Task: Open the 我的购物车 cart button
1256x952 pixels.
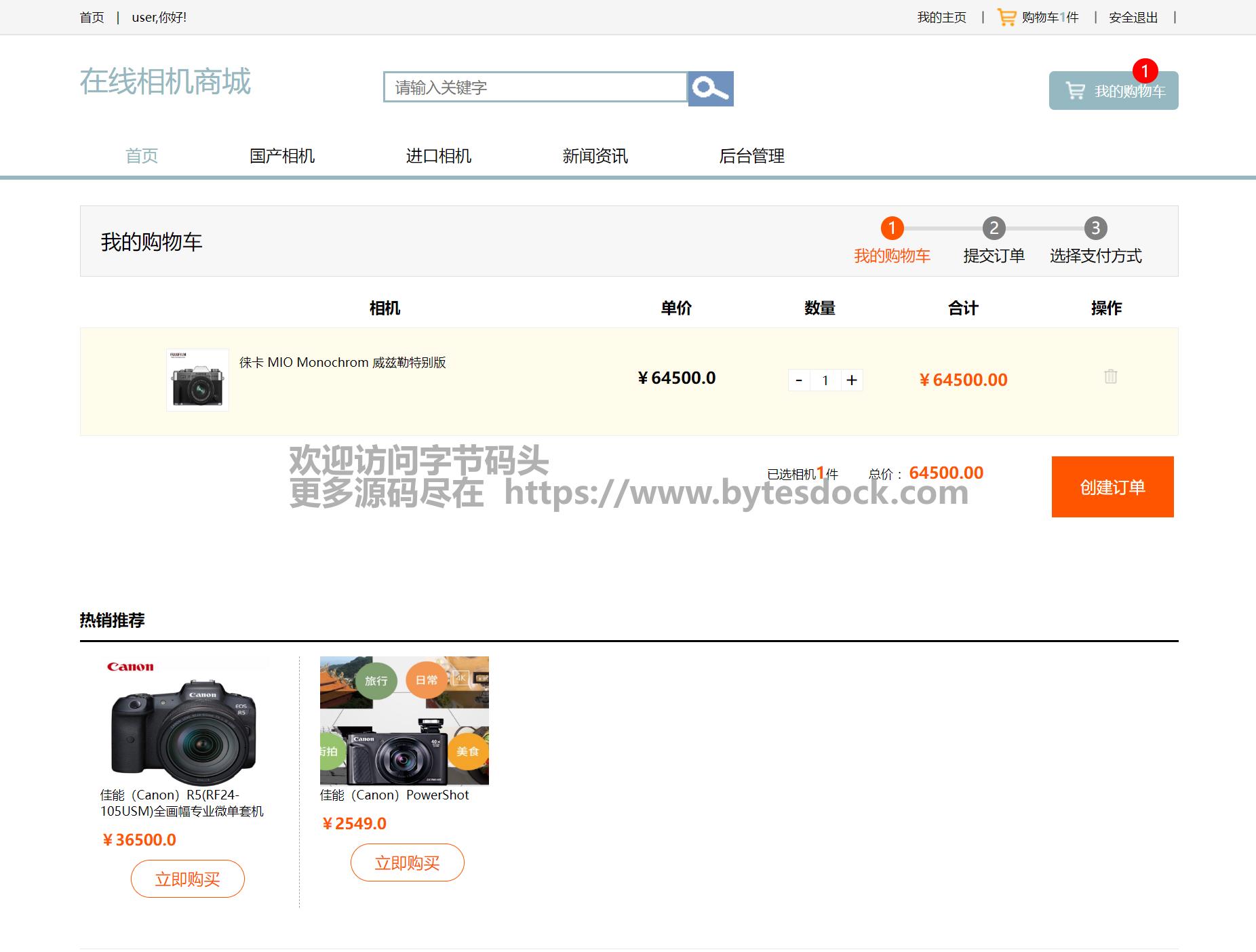Action: click(1113, 91)
